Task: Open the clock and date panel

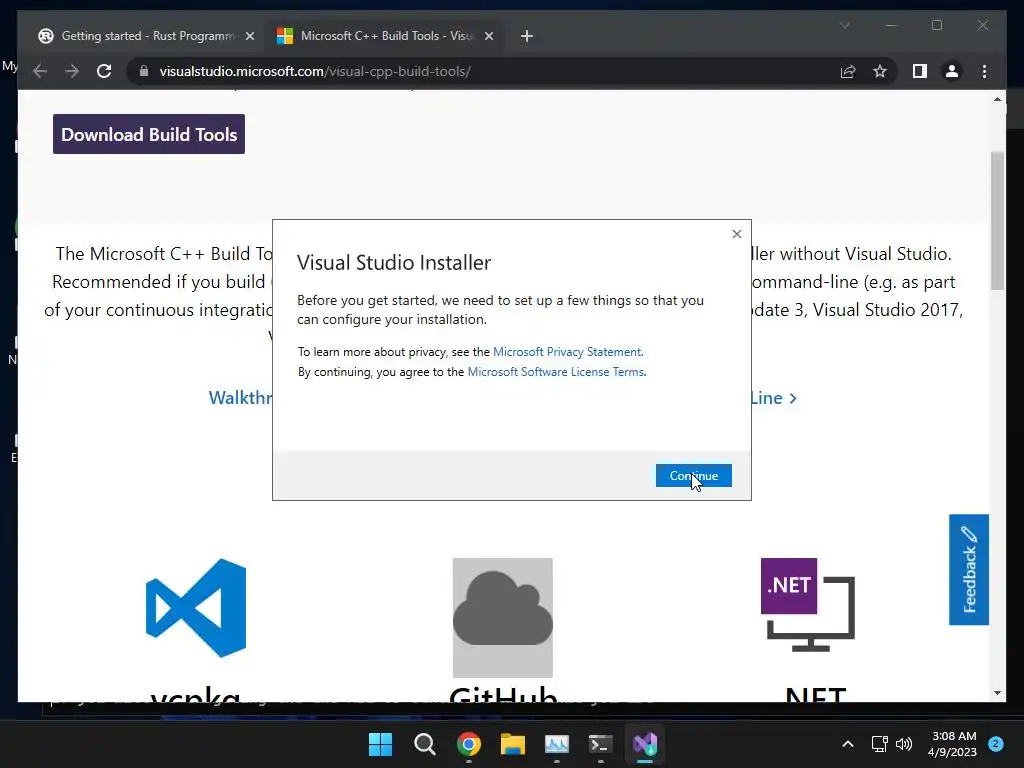Action: coord(952,744)
